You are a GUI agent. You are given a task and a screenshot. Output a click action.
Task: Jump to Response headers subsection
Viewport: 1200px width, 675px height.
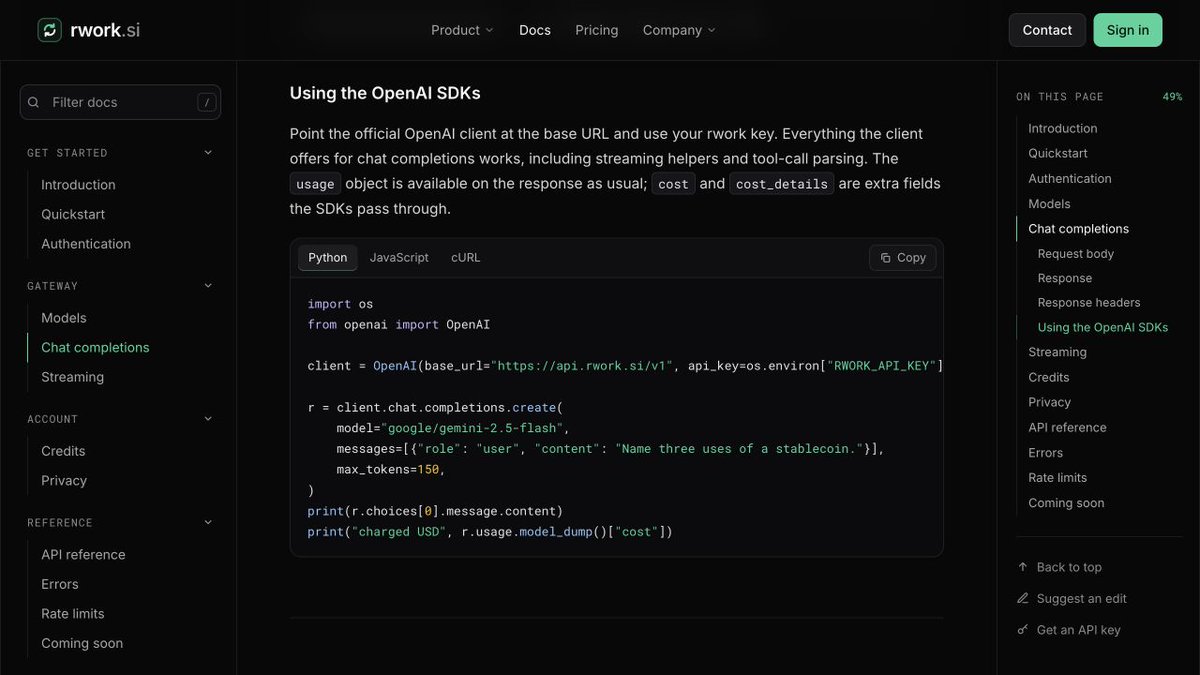pos(1089,302)
